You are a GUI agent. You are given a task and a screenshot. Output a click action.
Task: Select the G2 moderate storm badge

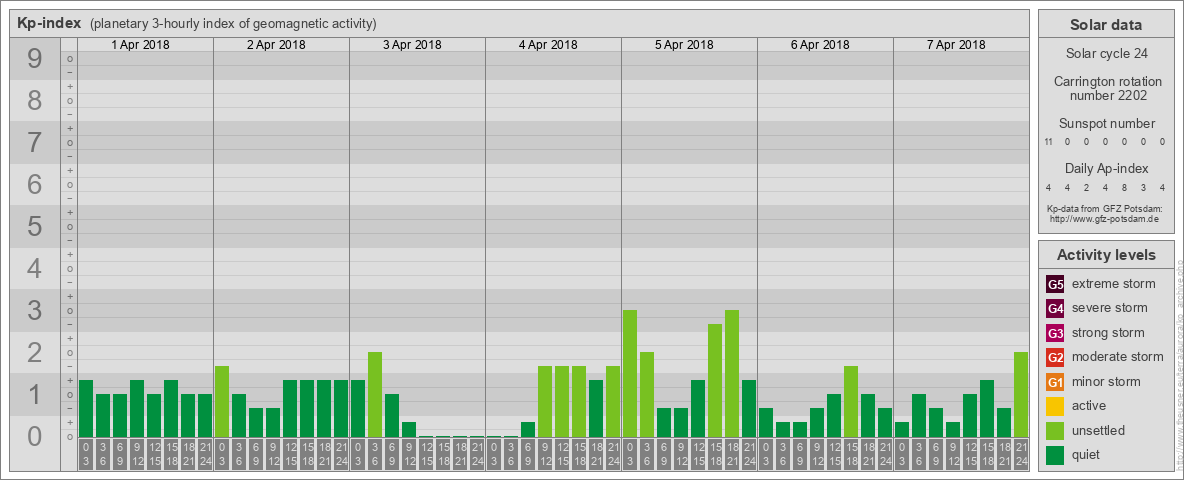coord(1056,357)
